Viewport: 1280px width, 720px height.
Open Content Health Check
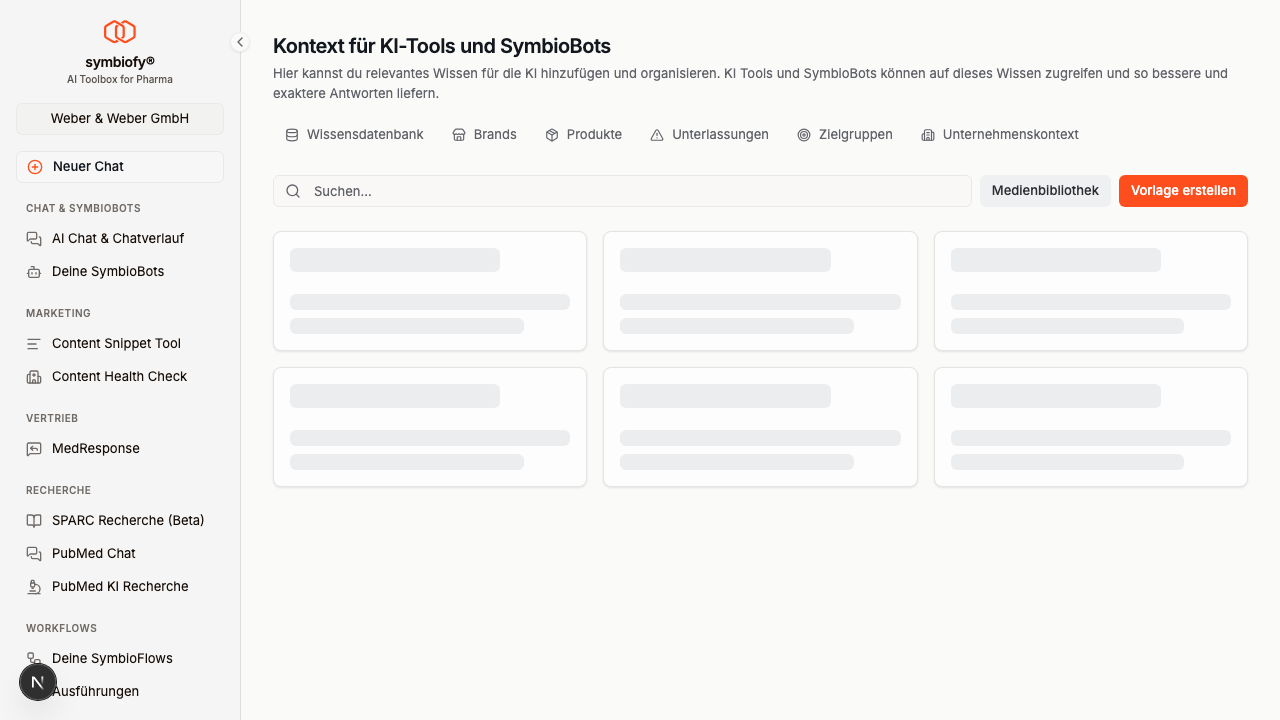pyautogui.click(x=119, y=377)
